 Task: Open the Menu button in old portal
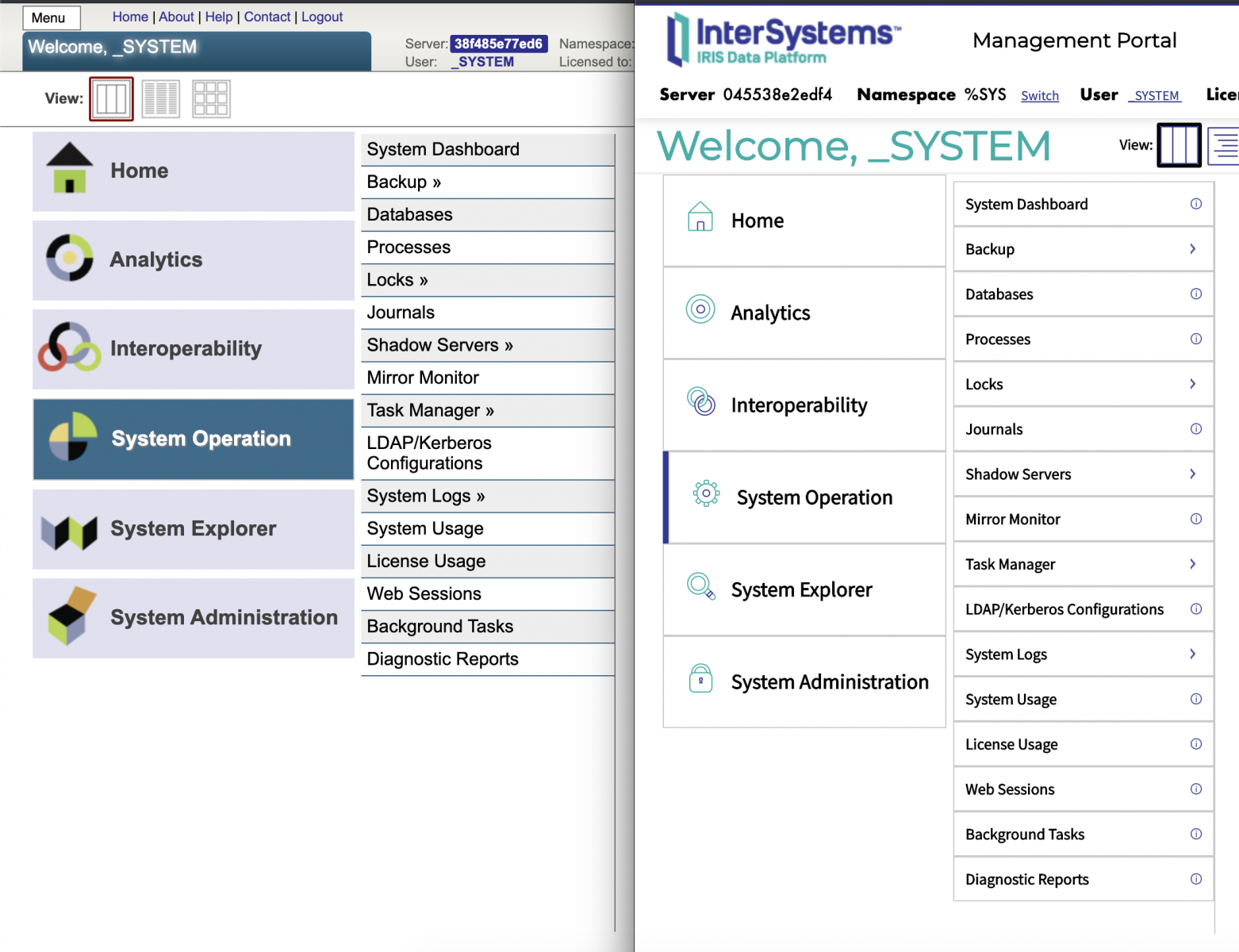click(x=52, y=17)
